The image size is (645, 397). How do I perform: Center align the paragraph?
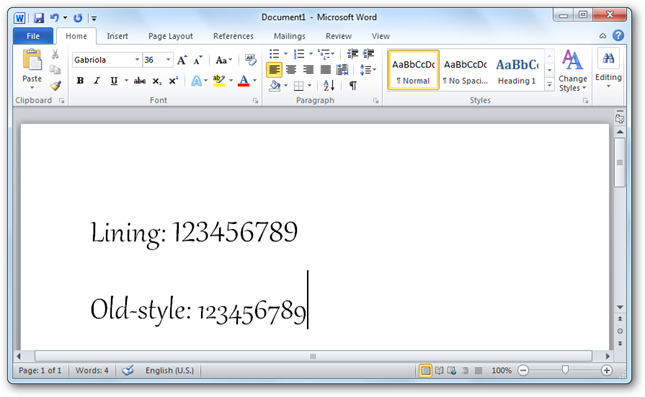point(291,70)
